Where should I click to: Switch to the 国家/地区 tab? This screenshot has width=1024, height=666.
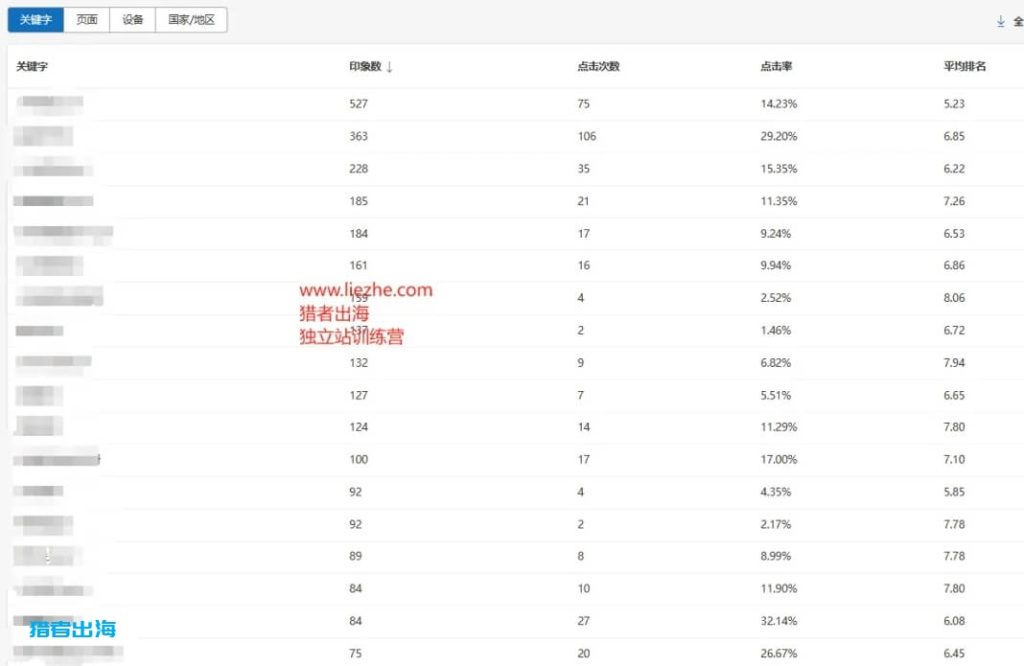[191, 20]
